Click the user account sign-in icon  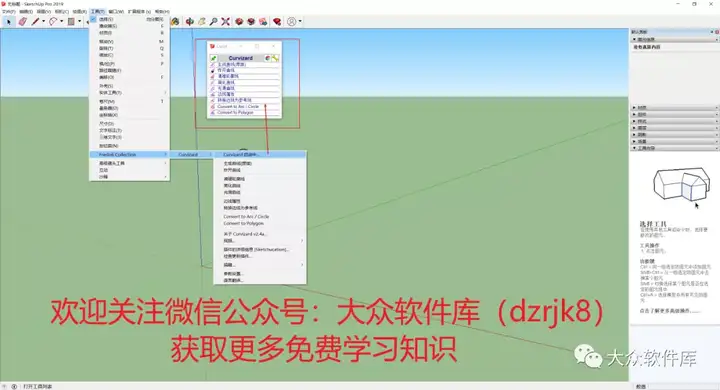(292, 22)
